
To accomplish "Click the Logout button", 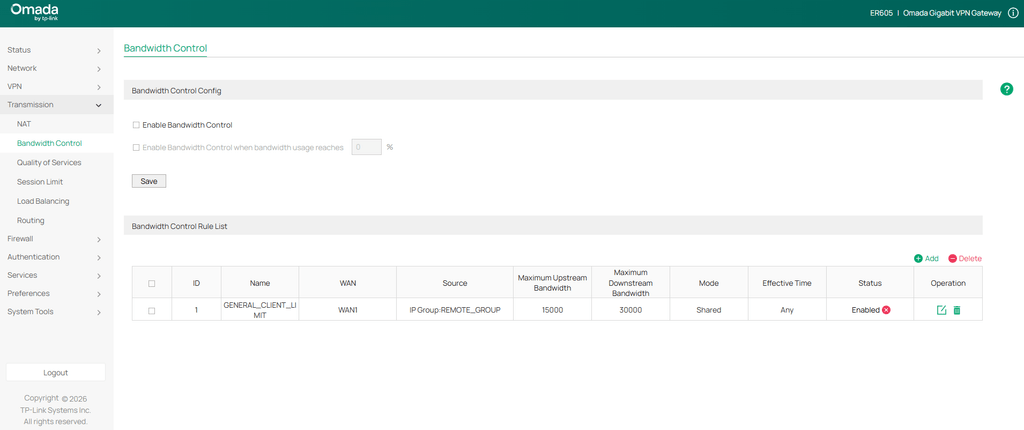I will [x=56, y=372].
